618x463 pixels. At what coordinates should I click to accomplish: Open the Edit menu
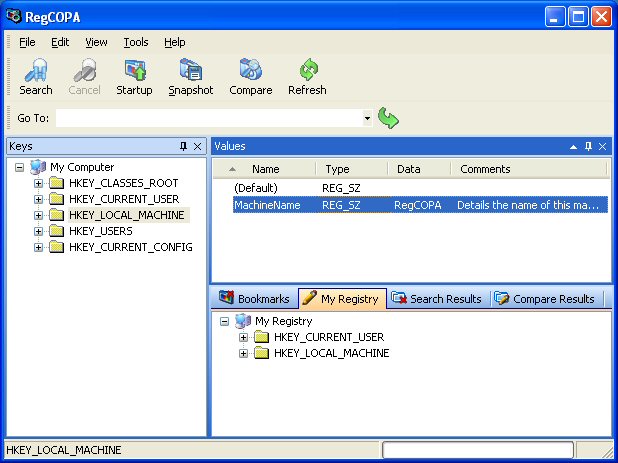[x=60, y=42]
